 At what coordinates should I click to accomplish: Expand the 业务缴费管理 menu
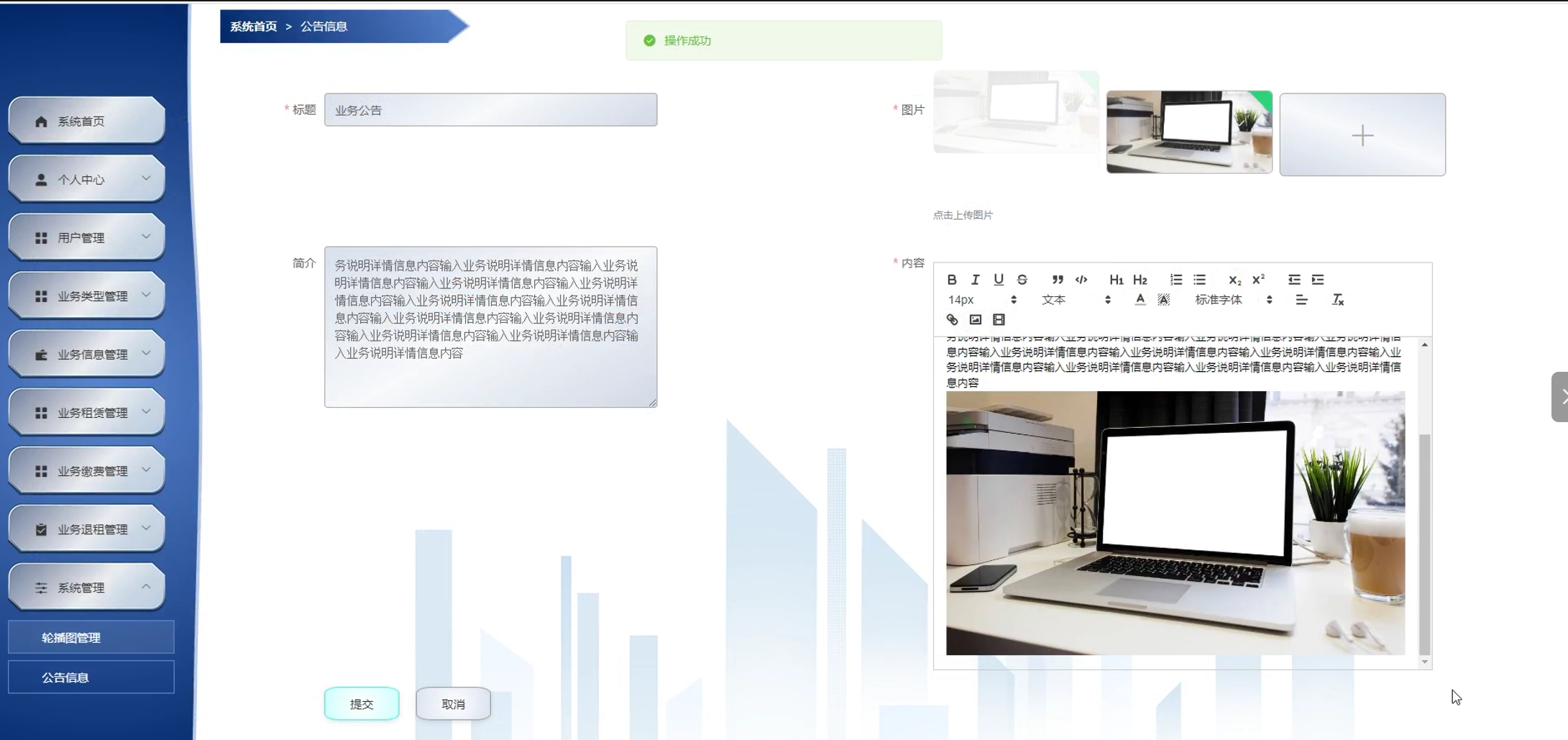(86, 470)
